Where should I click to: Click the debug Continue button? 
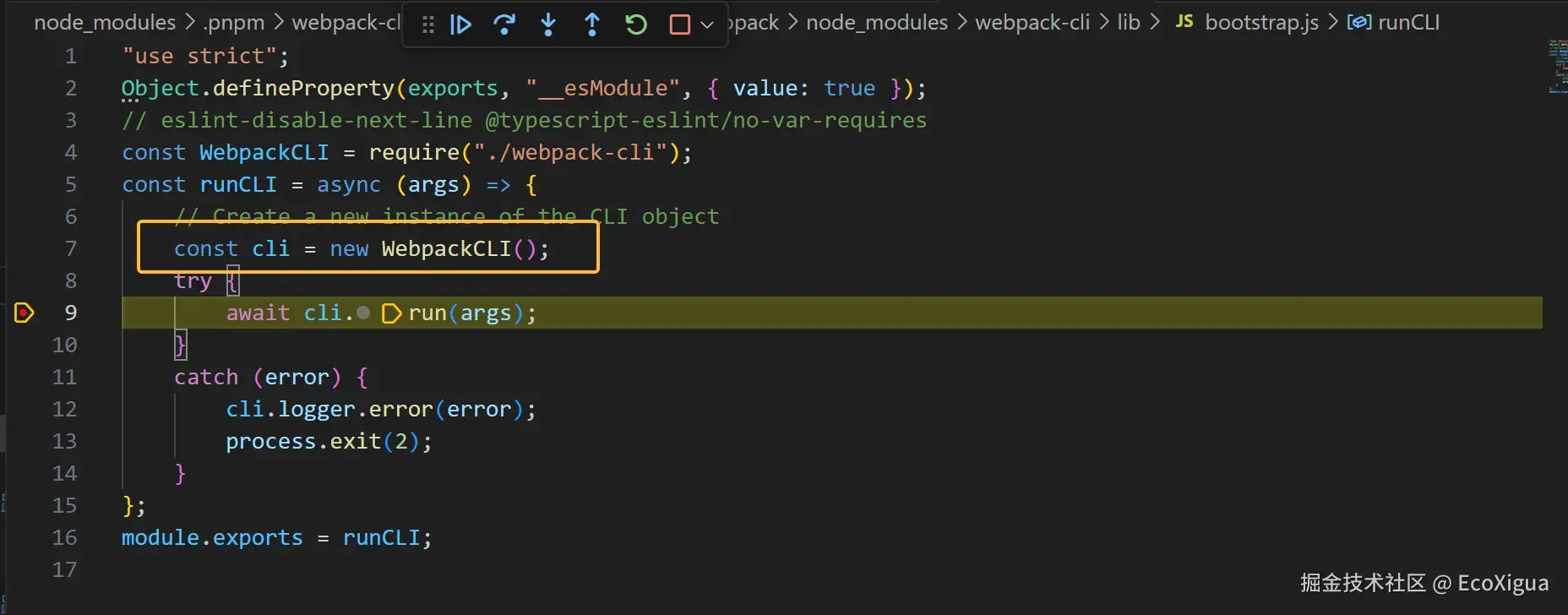point(460,24)
